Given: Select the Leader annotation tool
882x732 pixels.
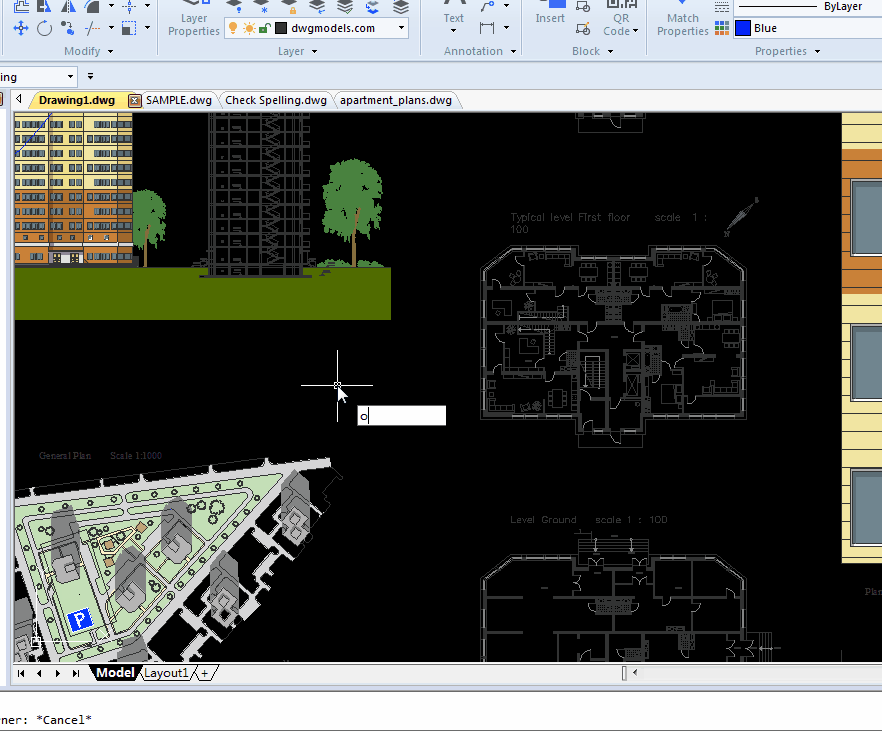Looking at the screenshot, I should [x=487, y=6].
